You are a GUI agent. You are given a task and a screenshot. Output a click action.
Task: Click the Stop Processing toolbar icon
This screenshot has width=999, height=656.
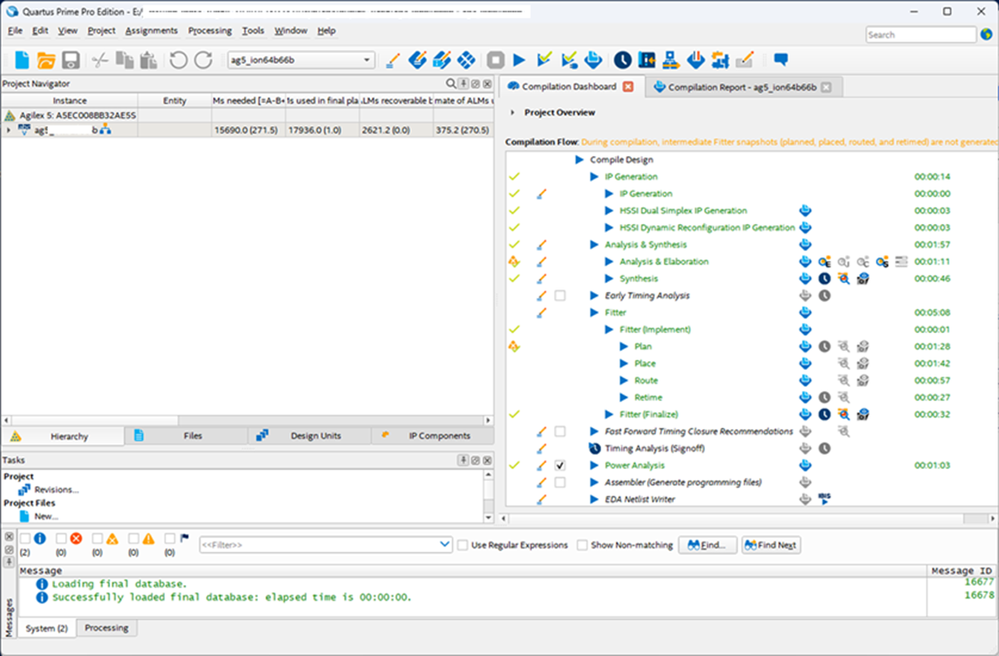pos(495,60)
